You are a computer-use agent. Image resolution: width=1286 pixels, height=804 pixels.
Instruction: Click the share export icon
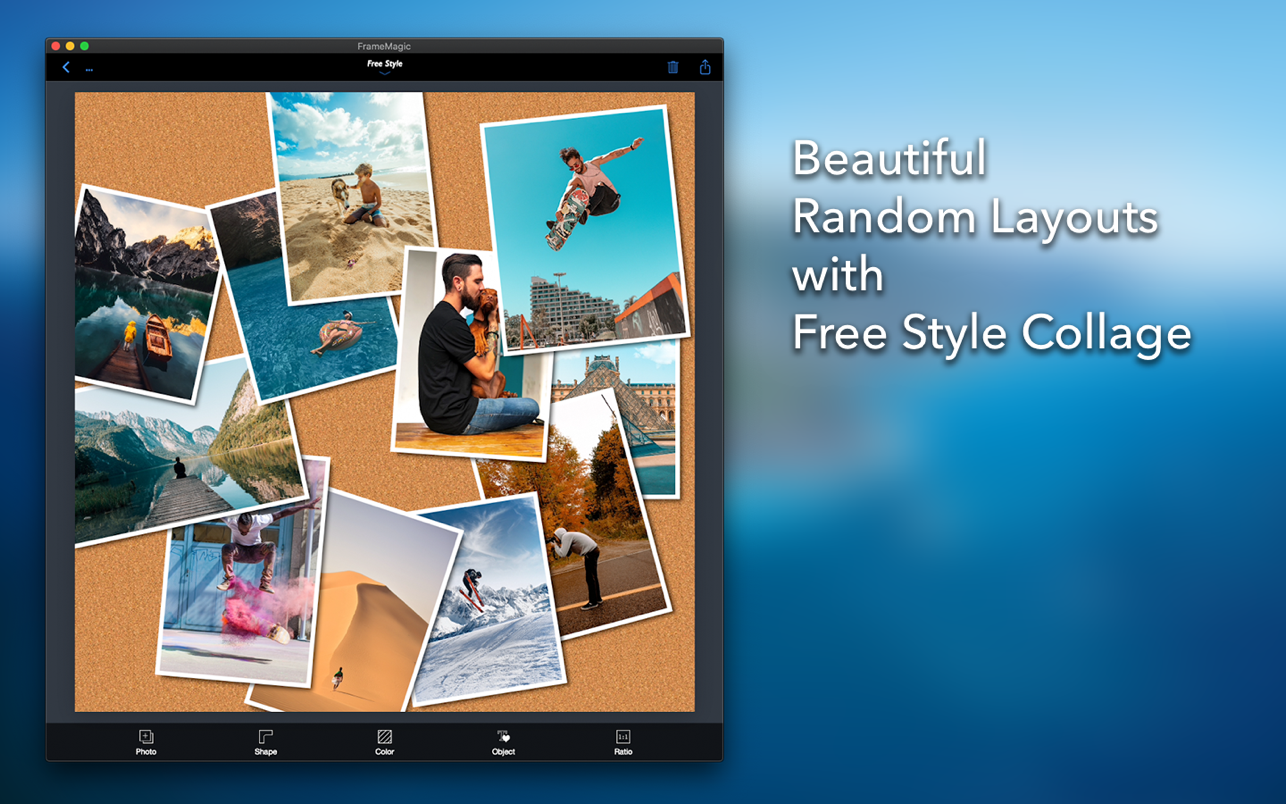[x=705, y=67]
